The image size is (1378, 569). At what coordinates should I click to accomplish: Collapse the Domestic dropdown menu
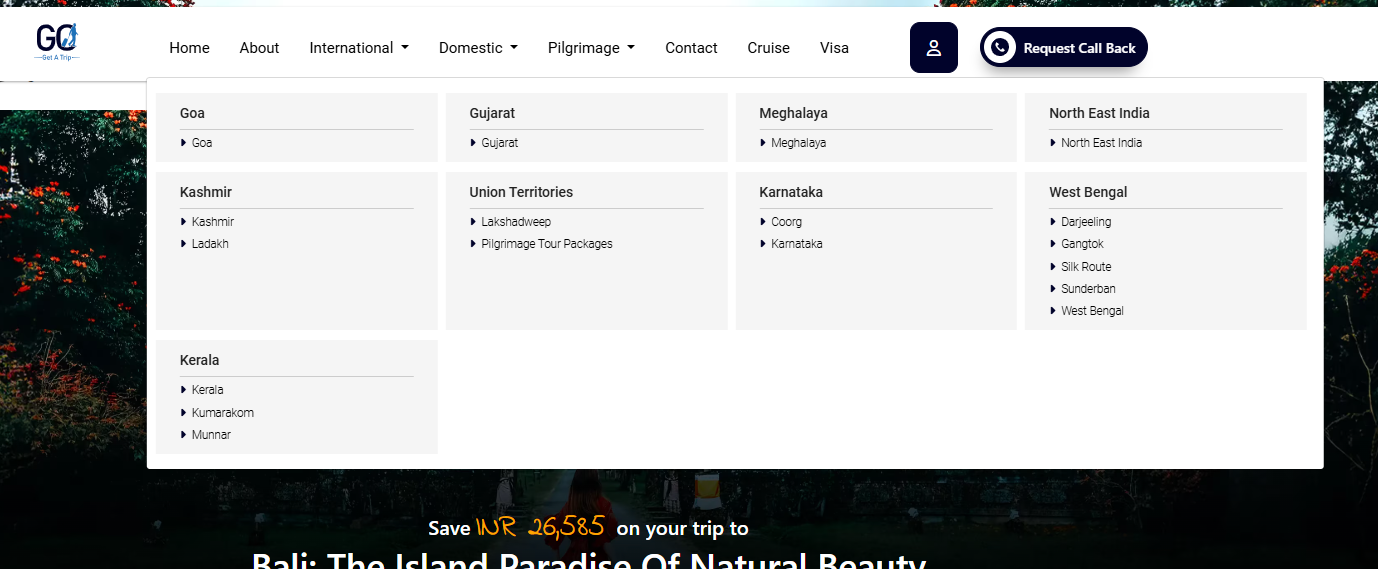[478, 48]
